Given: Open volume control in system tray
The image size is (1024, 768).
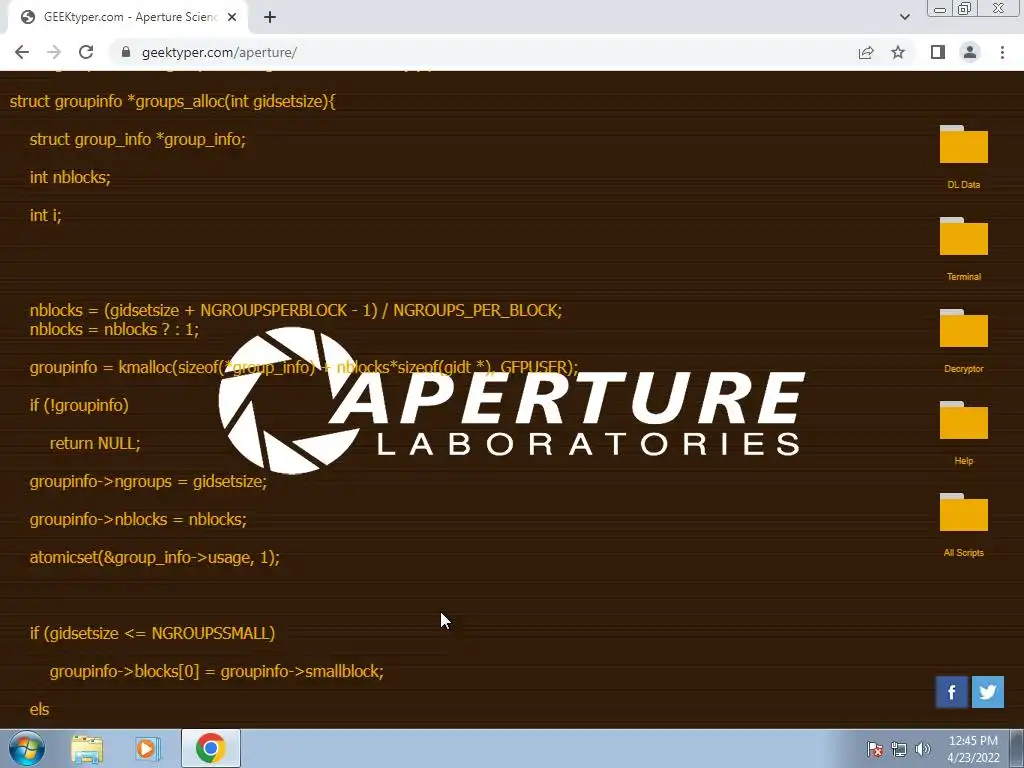Looking at the screenshot, I should pyautogui.click(x=922, y=749).
